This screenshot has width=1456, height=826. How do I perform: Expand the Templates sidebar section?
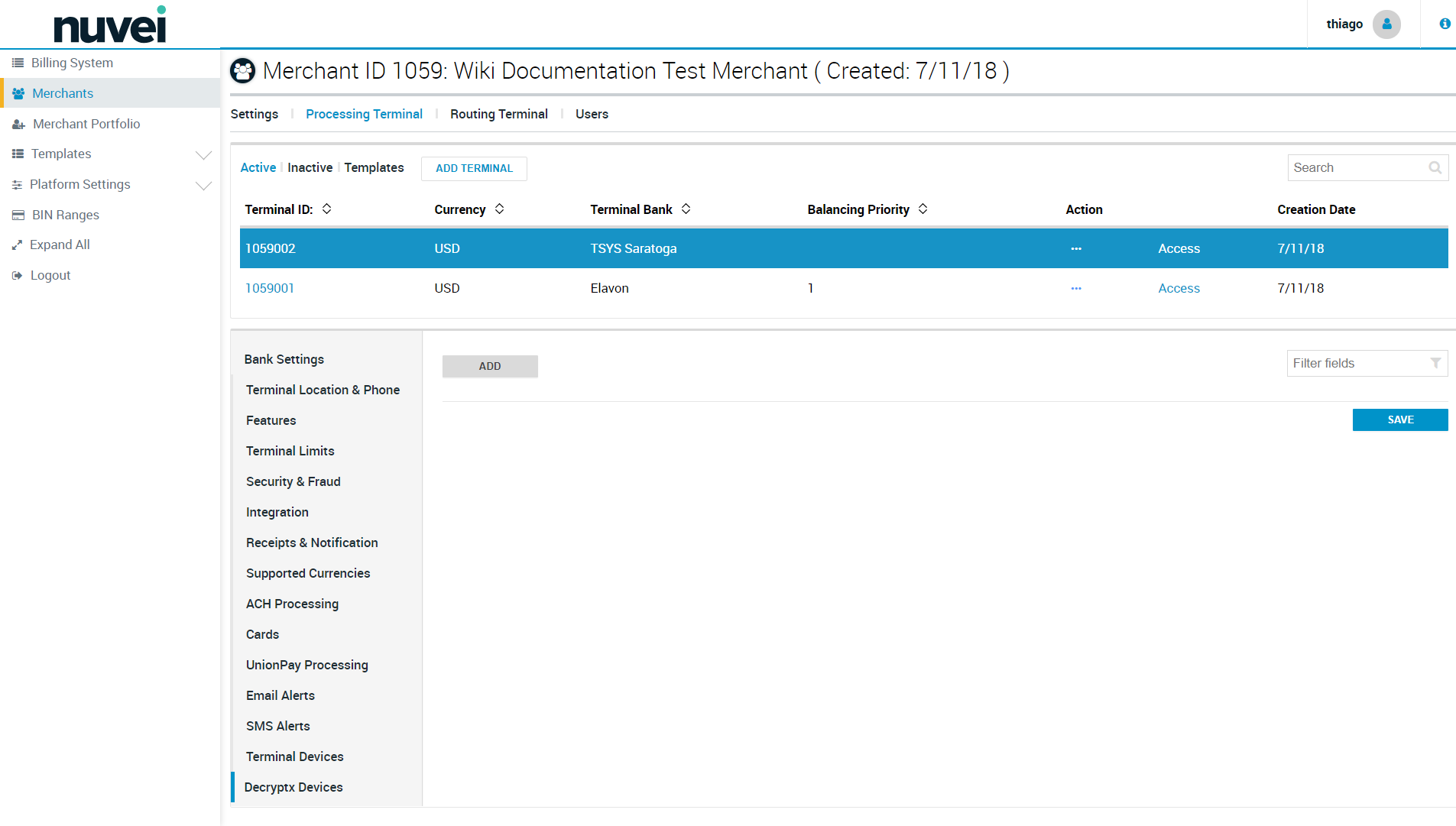203,155
